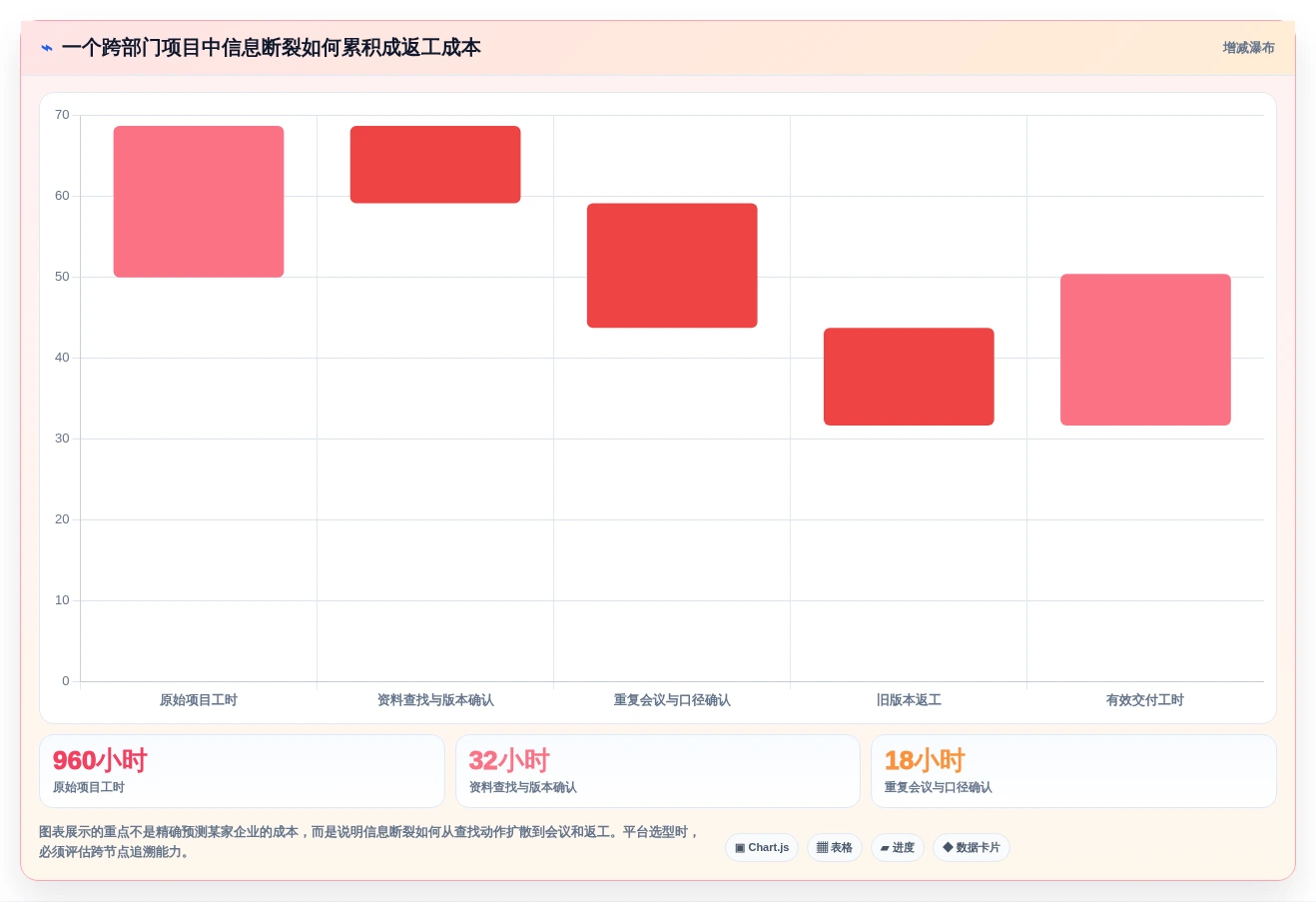The height and width of the screenshot is (902, 1316).
Task: Click the 资料查找与版本确认 caption under 32小时
Action: click(x=522, y=787)
